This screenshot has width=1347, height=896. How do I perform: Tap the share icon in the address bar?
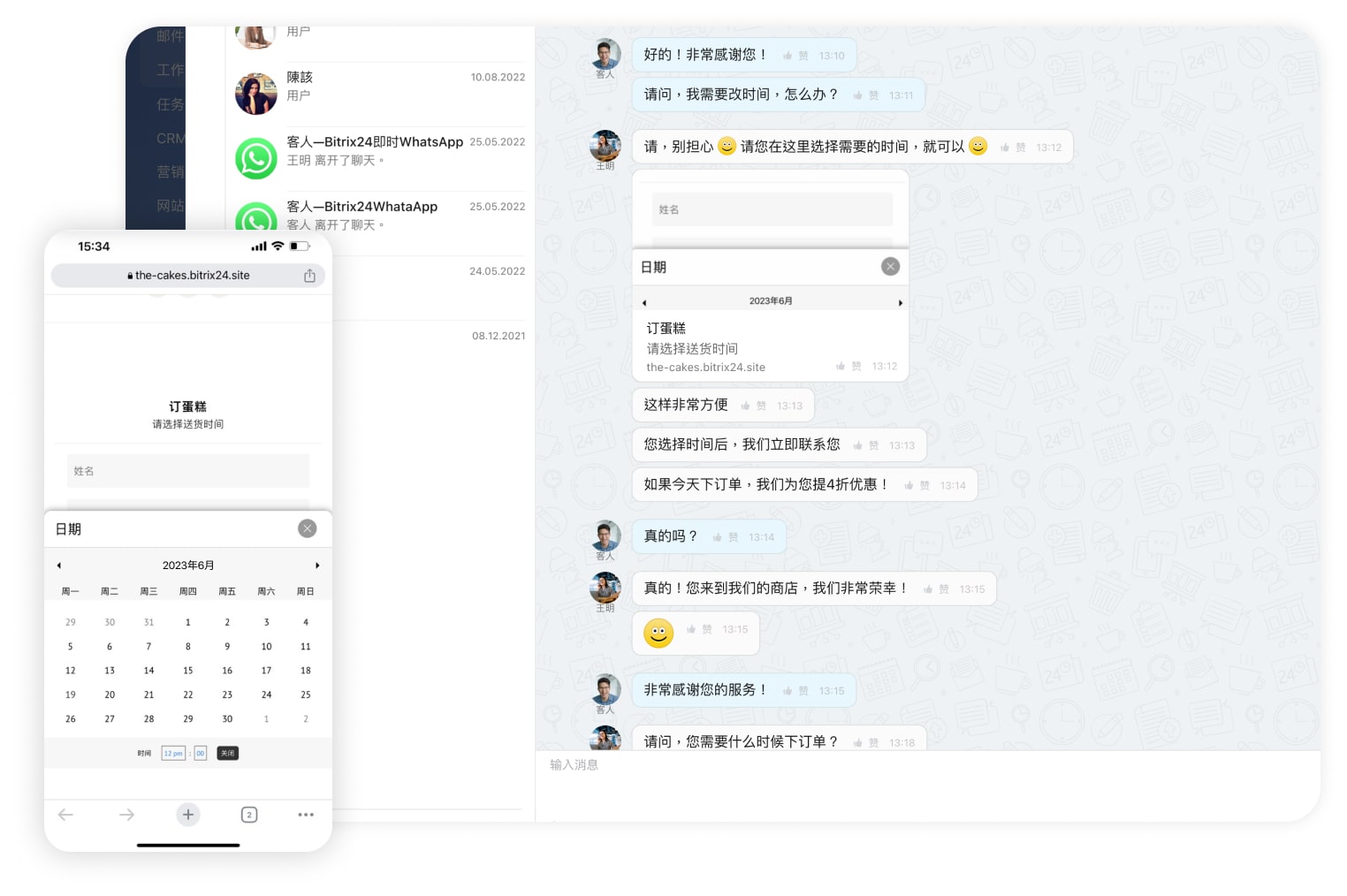point(309,276)
